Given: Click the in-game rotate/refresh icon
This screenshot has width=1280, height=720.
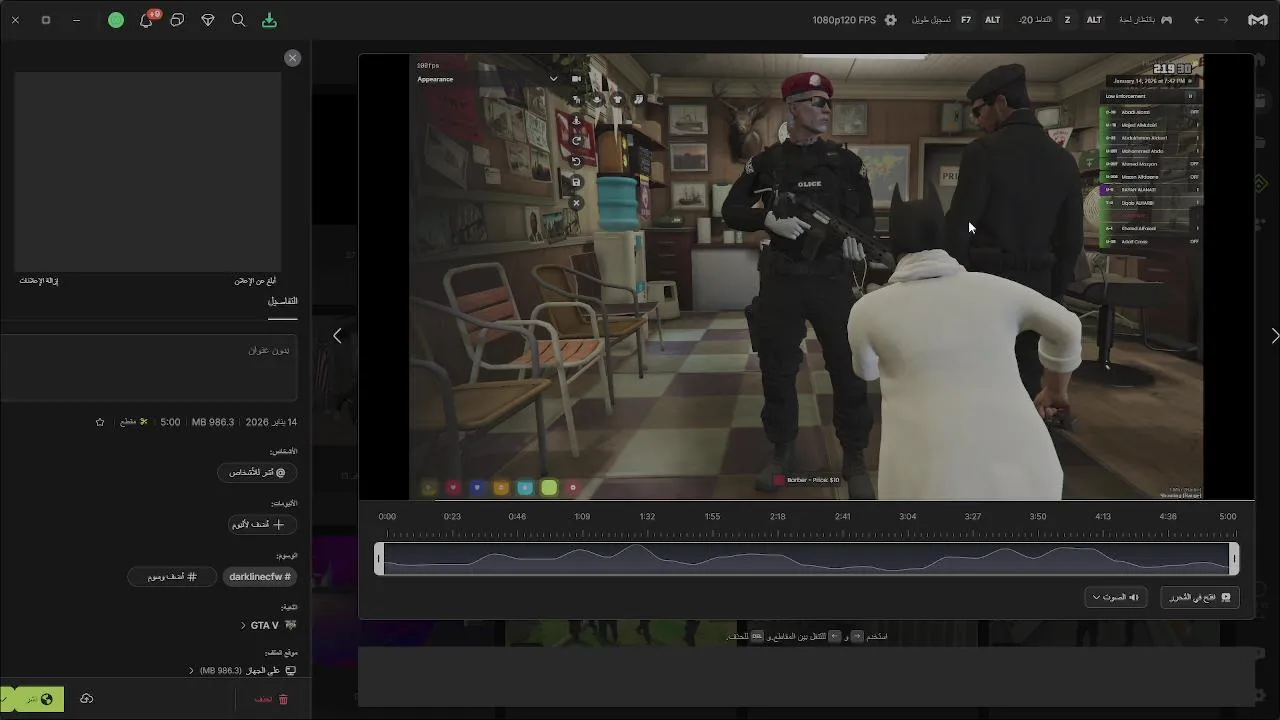Looking at the screenshot, I should 576,141.
